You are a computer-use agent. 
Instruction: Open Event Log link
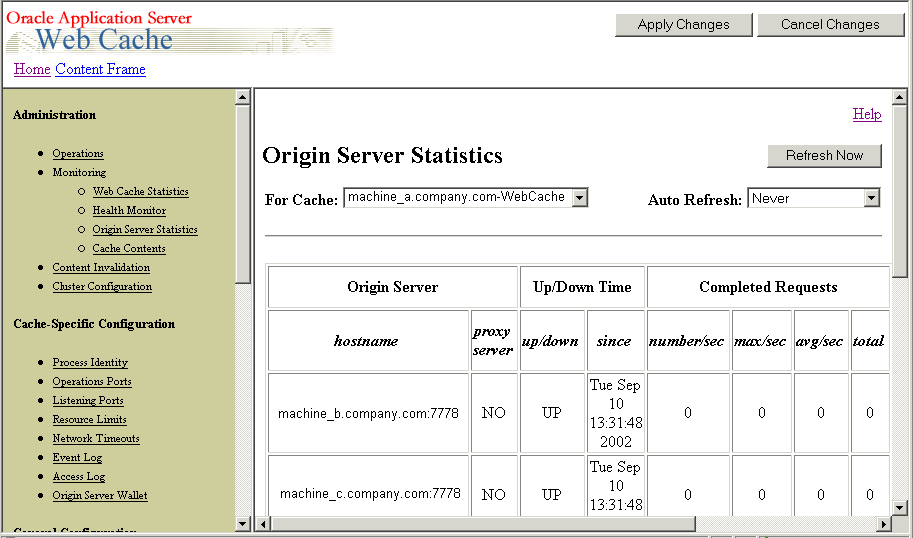point(77,458)
